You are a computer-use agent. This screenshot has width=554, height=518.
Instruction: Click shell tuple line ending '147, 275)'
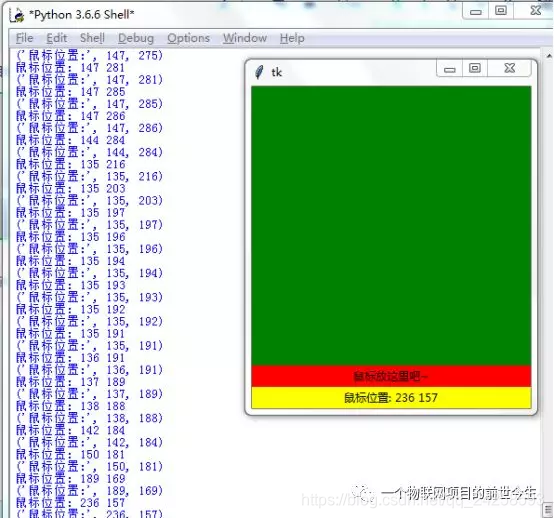[x=89, y=55]
